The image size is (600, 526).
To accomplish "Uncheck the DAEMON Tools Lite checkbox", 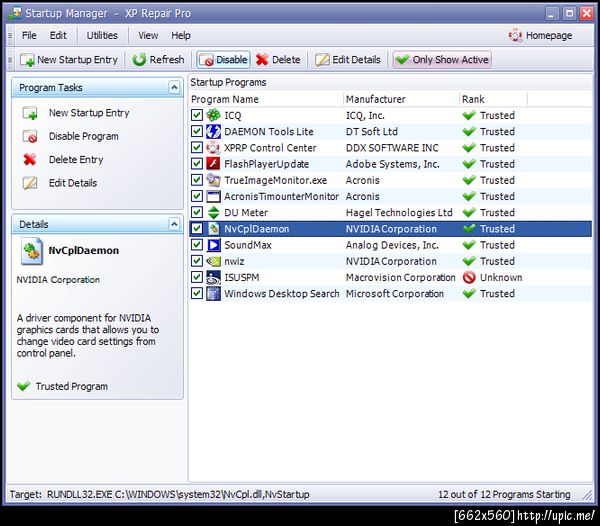I will click(197, 132).
